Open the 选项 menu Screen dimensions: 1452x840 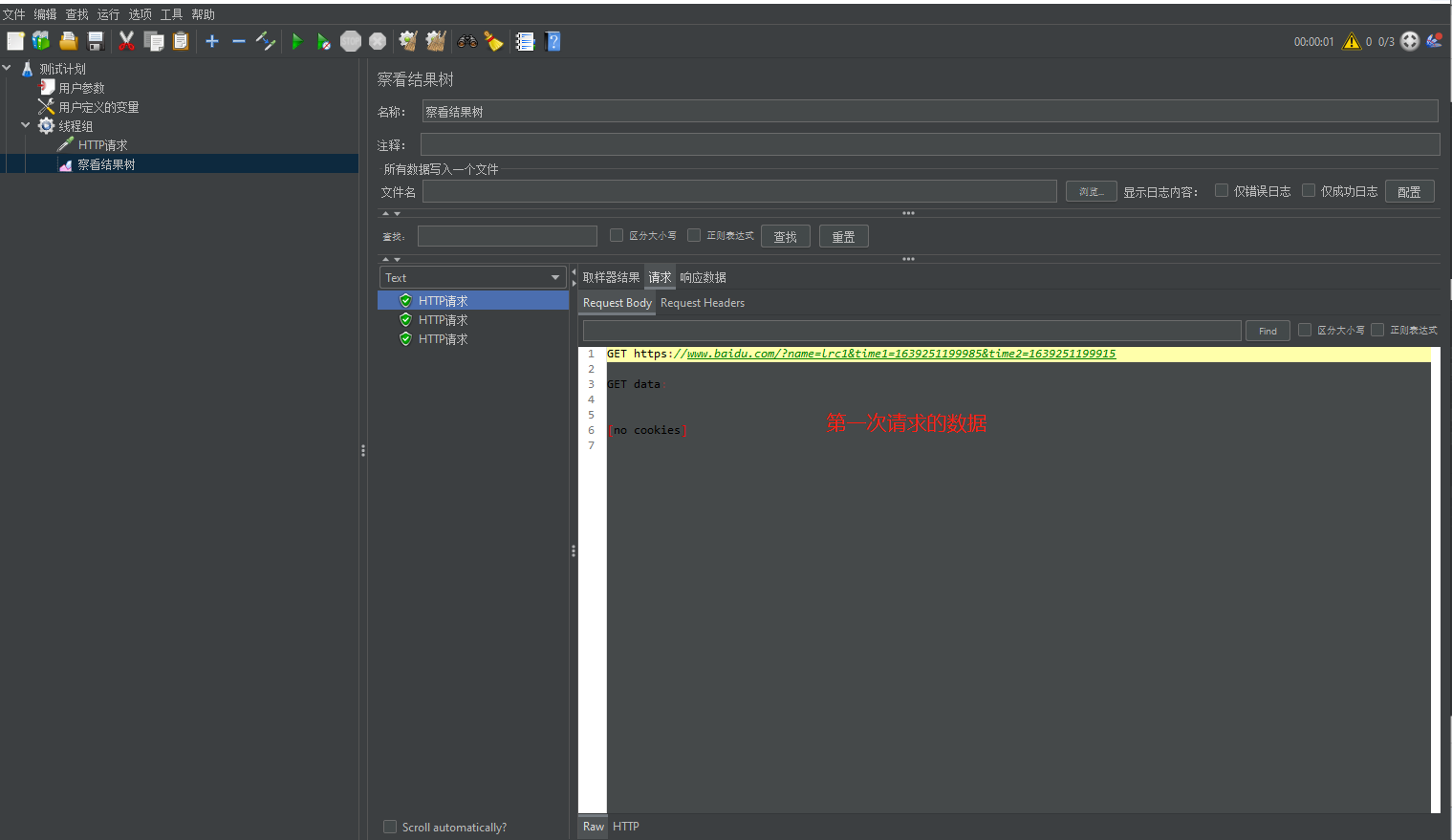pyautogui.click(x=141, y=14)
